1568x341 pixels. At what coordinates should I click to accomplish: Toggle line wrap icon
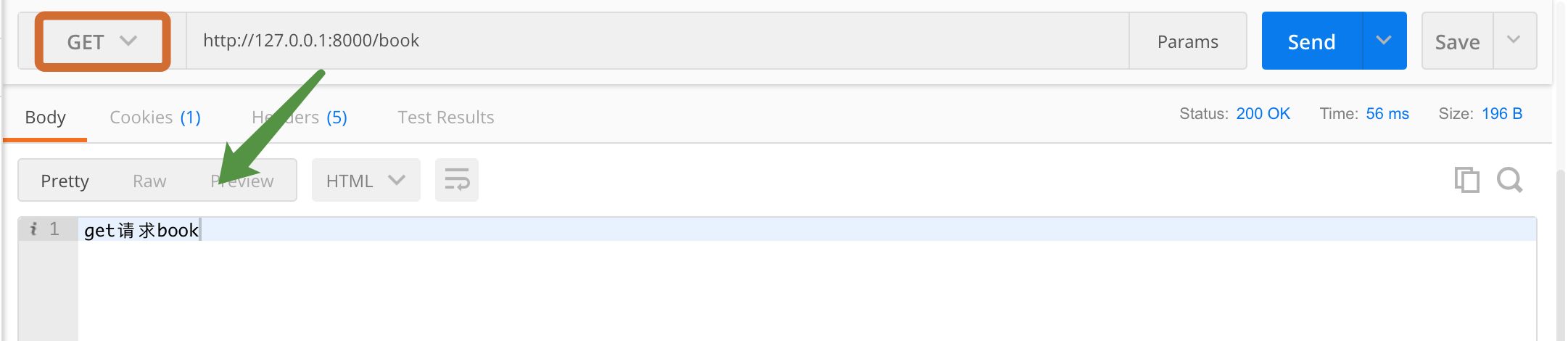tap(457, 180)
